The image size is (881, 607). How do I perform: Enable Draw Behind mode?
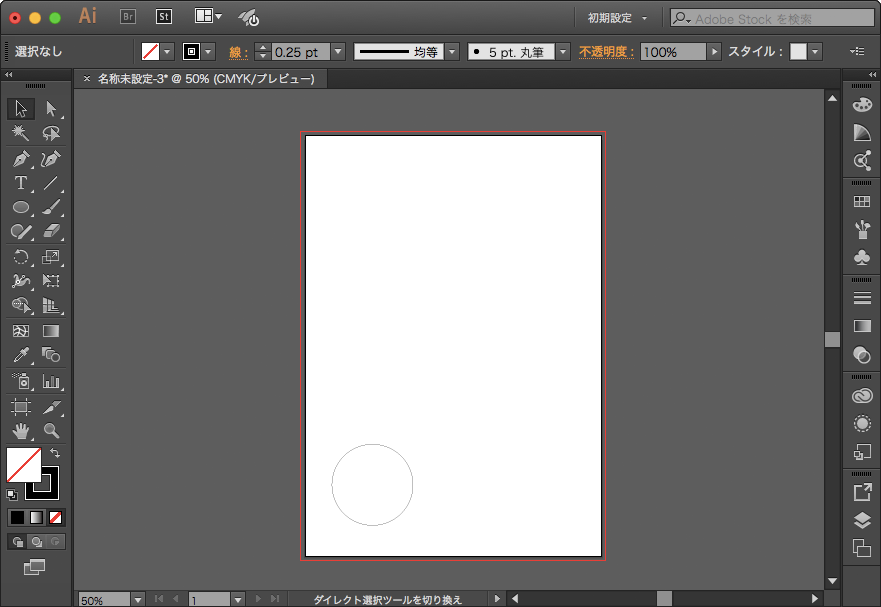(37, 542)
